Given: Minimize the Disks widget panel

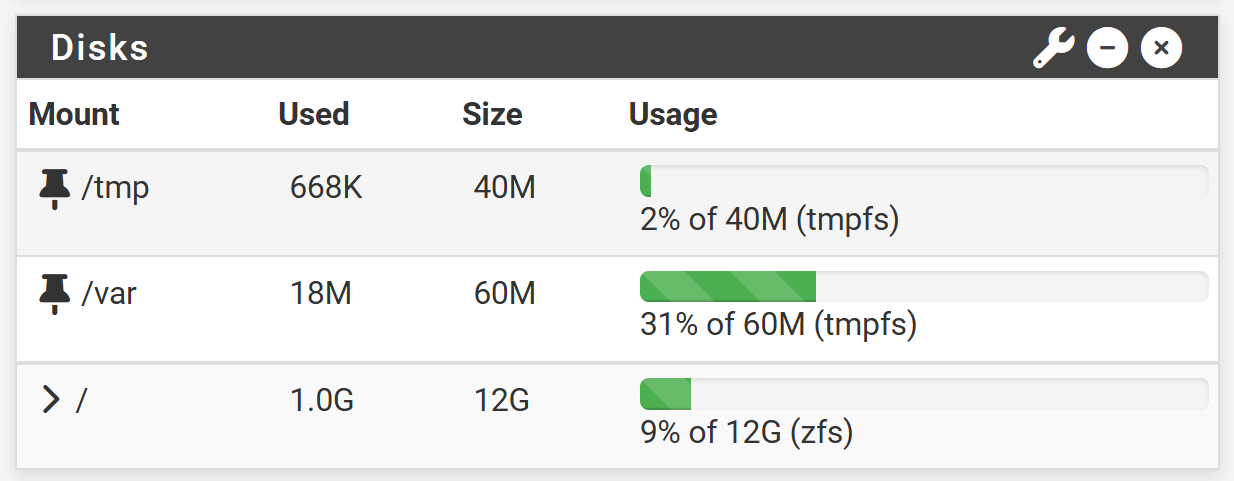Looking at the screenshot, I should pyautogui.click(x=1108, y=47).
